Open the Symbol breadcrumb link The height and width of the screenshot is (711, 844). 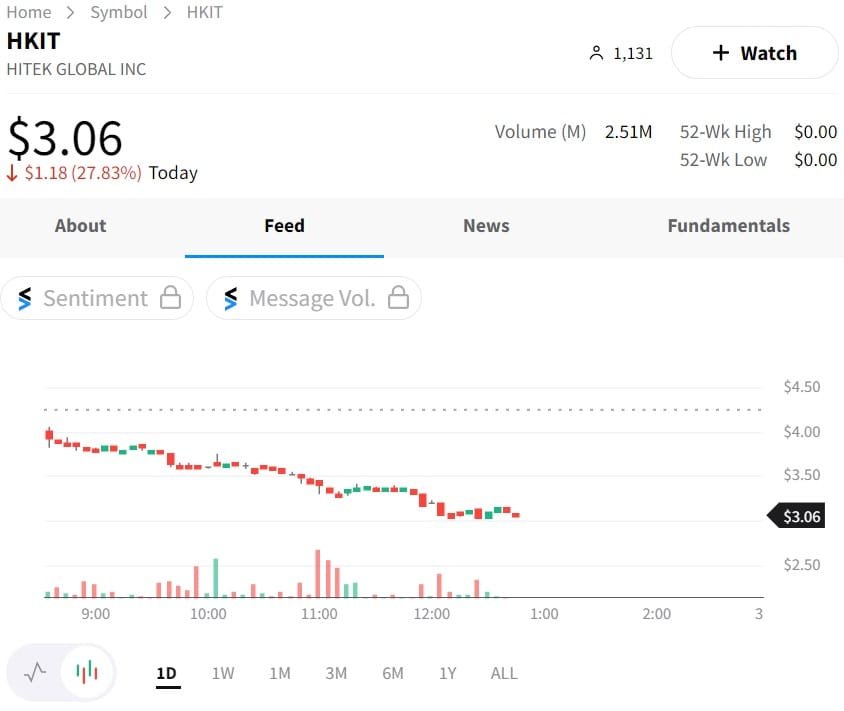[x=119, y=12]
